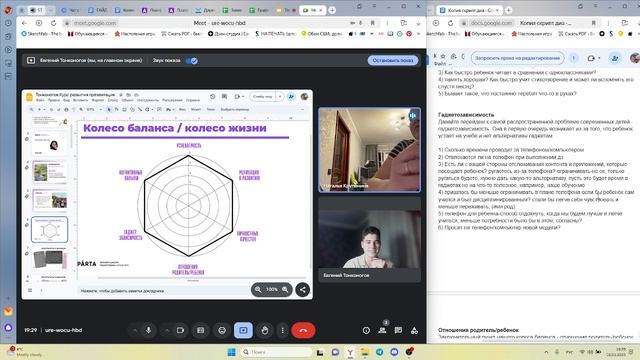Raise hand in the meeting
640x360 pixels.
coord(264,330)
